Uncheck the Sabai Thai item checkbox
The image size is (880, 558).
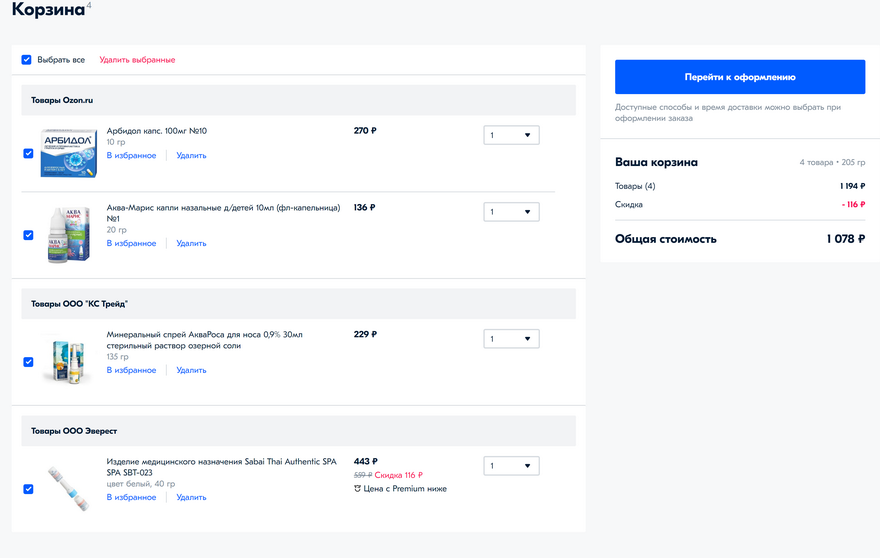(28, 489)
